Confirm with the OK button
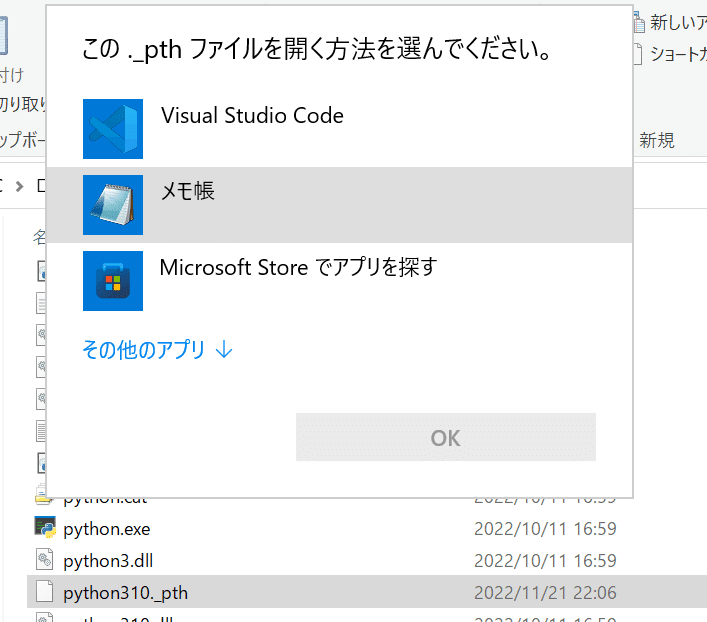The width and height of the screenshot is (707, 622). pos(445,437)
